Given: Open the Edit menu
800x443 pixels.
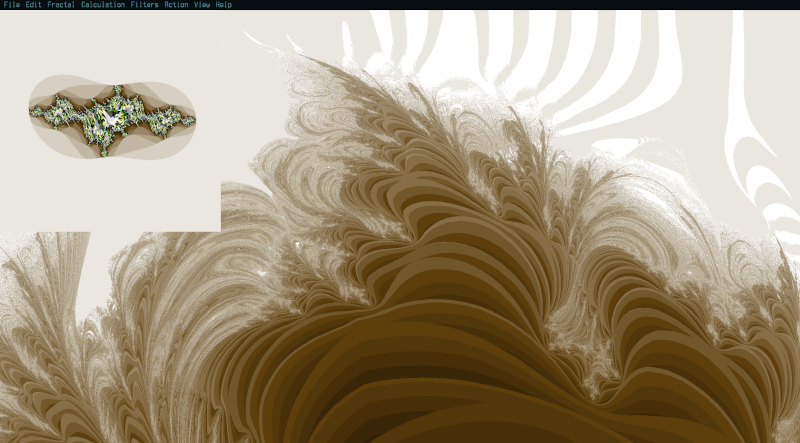Looking at the screenshot, I should click(x=34, y=5).
